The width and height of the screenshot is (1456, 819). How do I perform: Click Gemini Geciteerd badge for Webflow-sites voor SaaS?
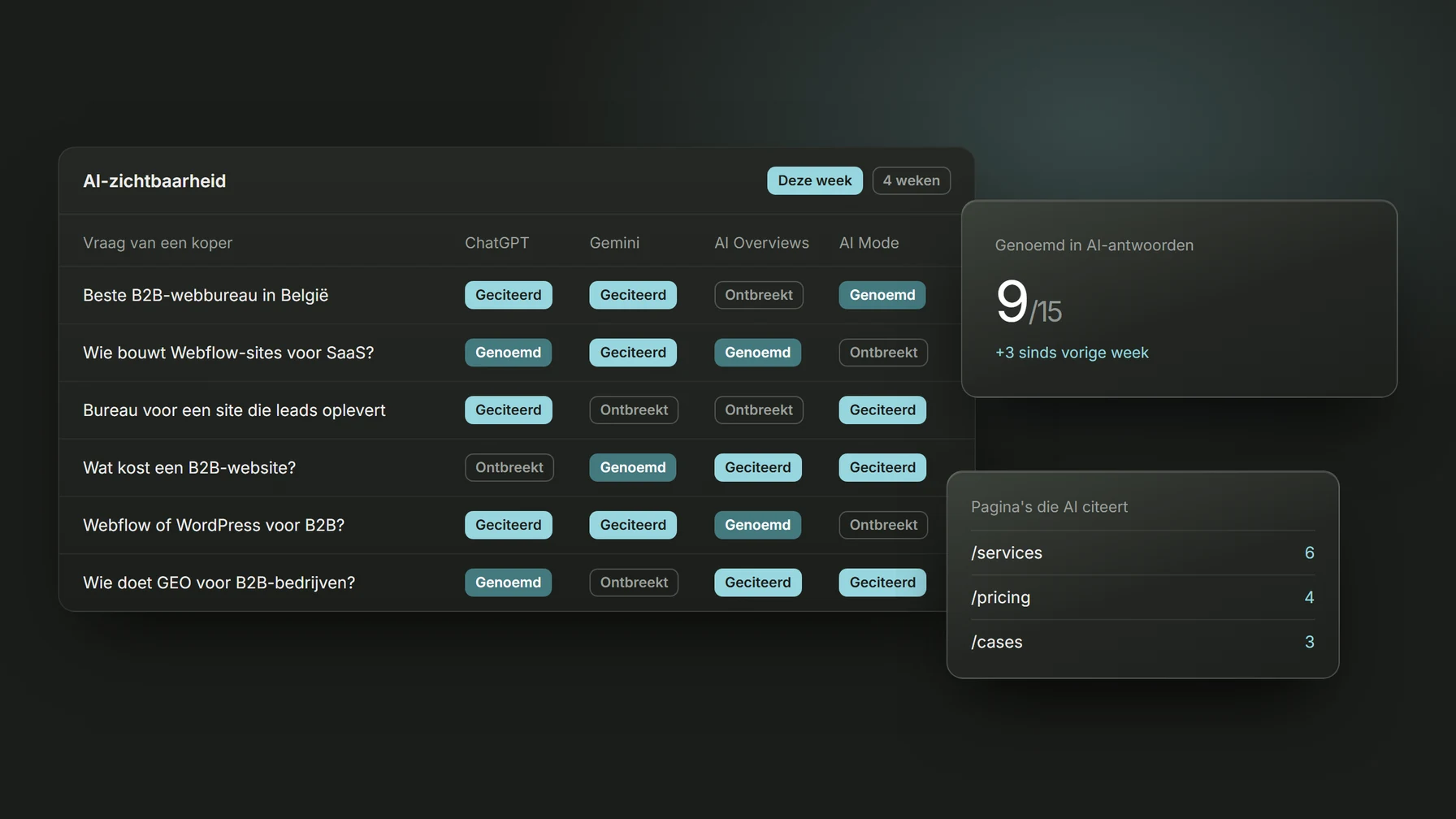(x=633, y=353)
